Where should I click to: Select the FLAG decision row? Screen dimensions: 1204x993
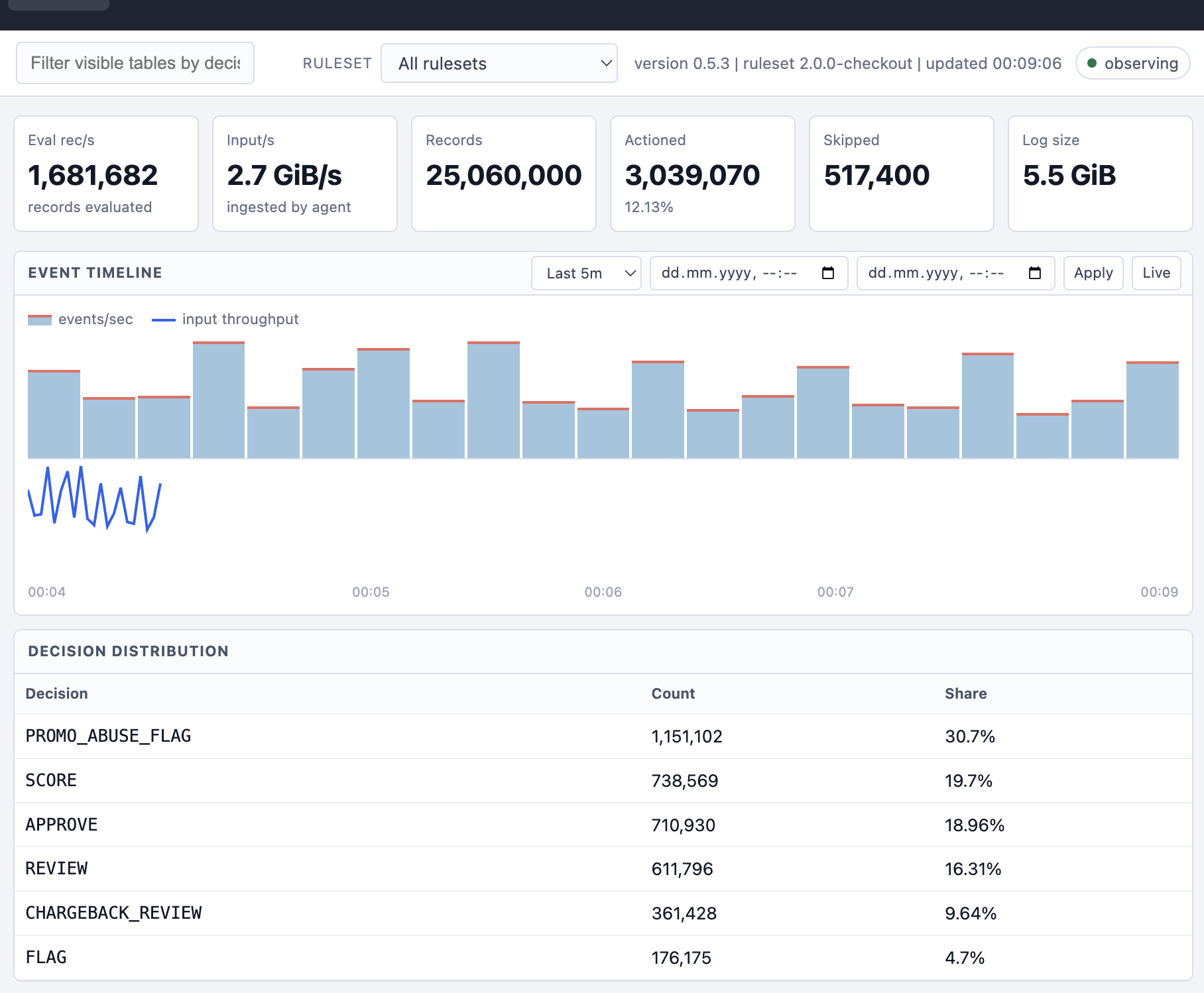pos(603,958)
